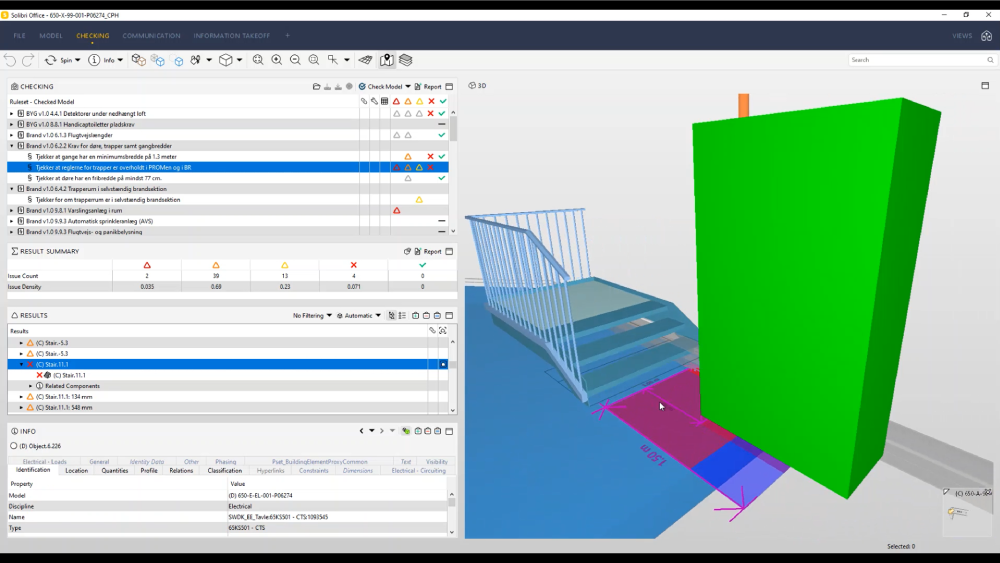Click the Info tool icon
The height and width of the screenshot is (563, 1000).
(105, 60)
